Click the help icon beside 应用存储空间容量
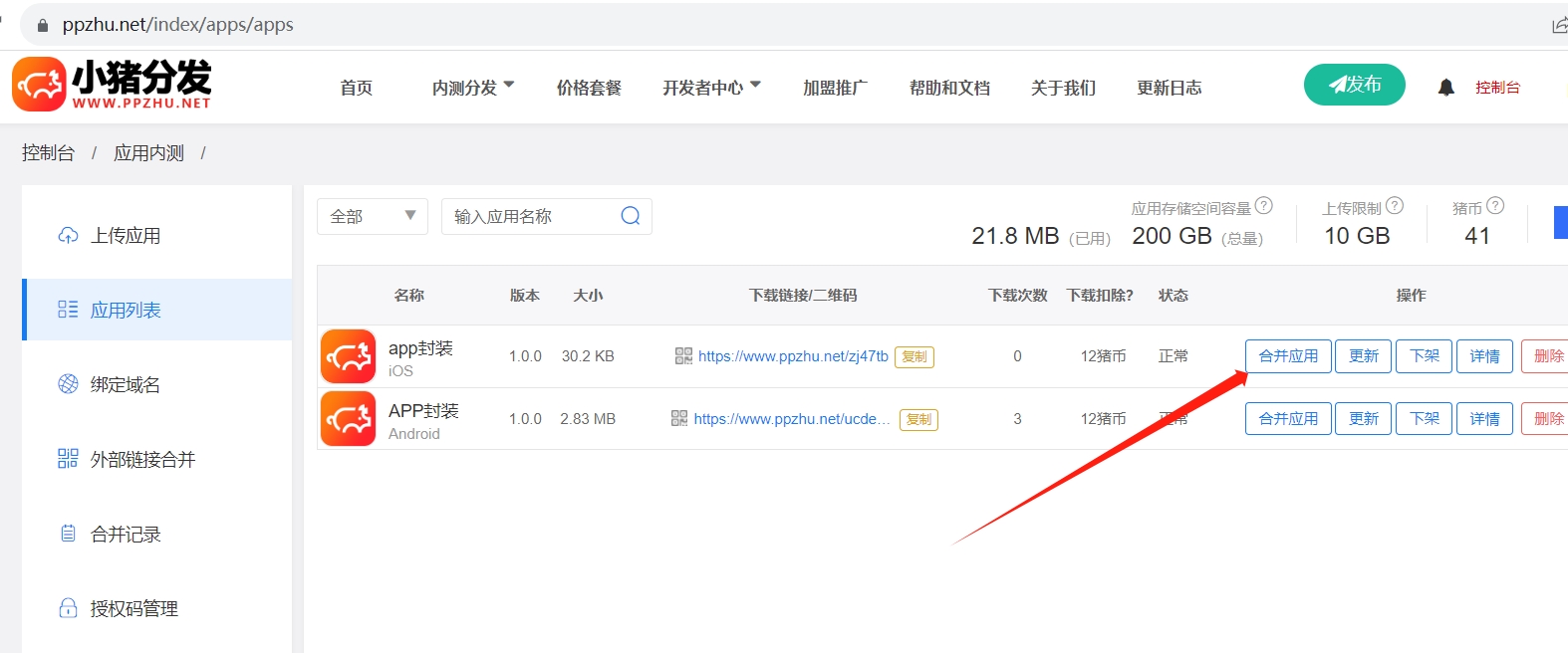Image resolution: width=1568 pixels, height=653 pixels. pos(1263,206)
